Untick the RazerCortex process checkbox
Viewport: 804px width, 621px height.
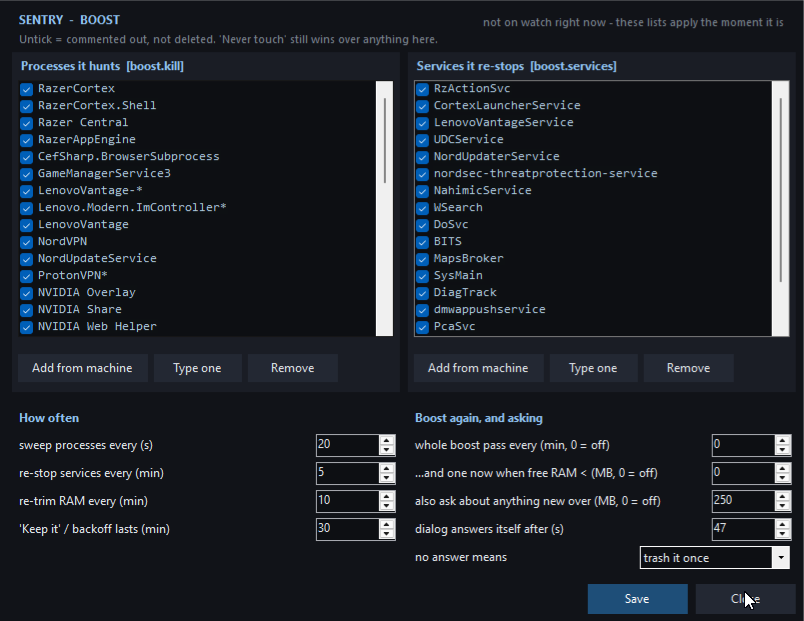coord(26,89)
